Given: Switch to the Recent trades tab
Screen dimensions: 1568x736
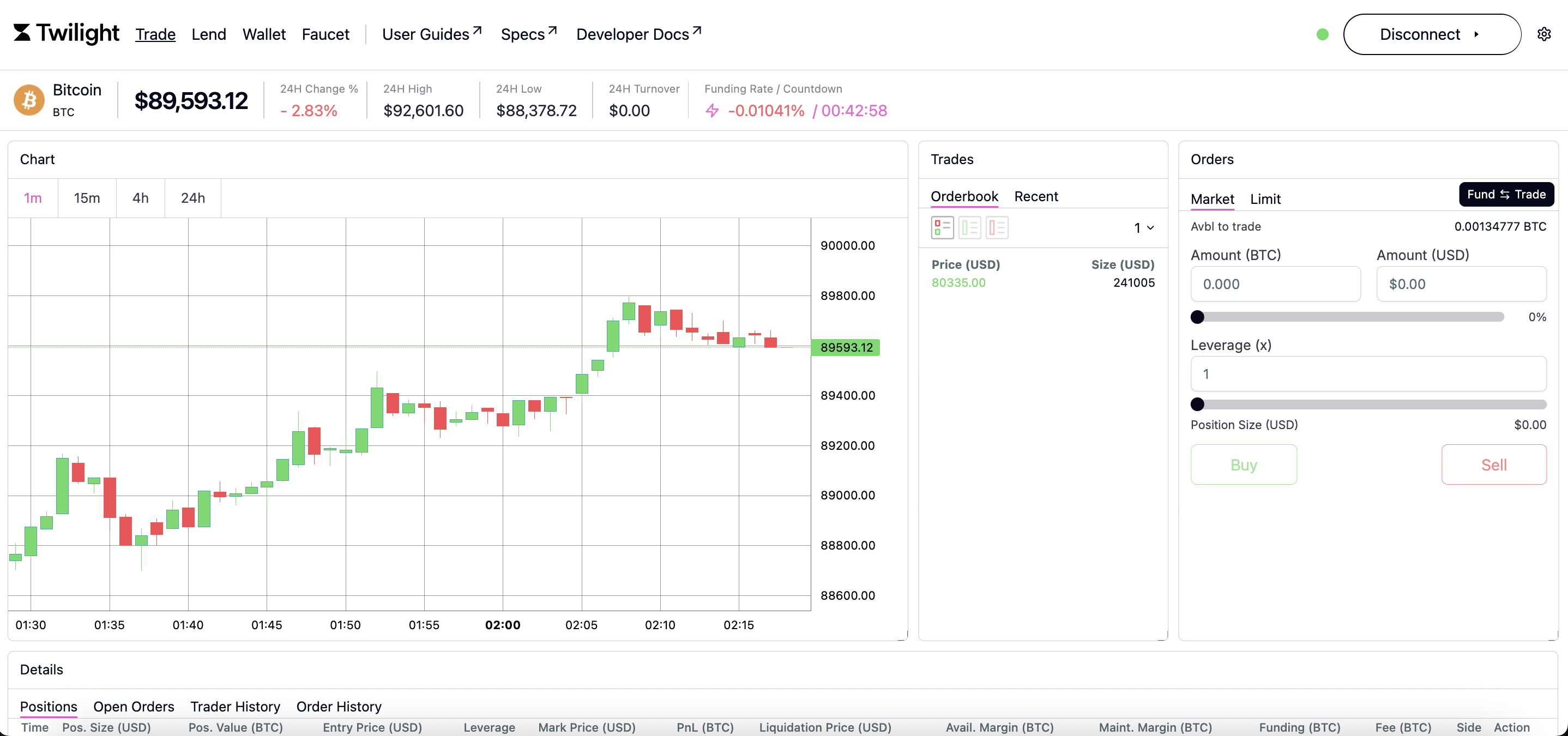Looking at the screenshot, I should pyautogui.click(x=1036, y=196).
